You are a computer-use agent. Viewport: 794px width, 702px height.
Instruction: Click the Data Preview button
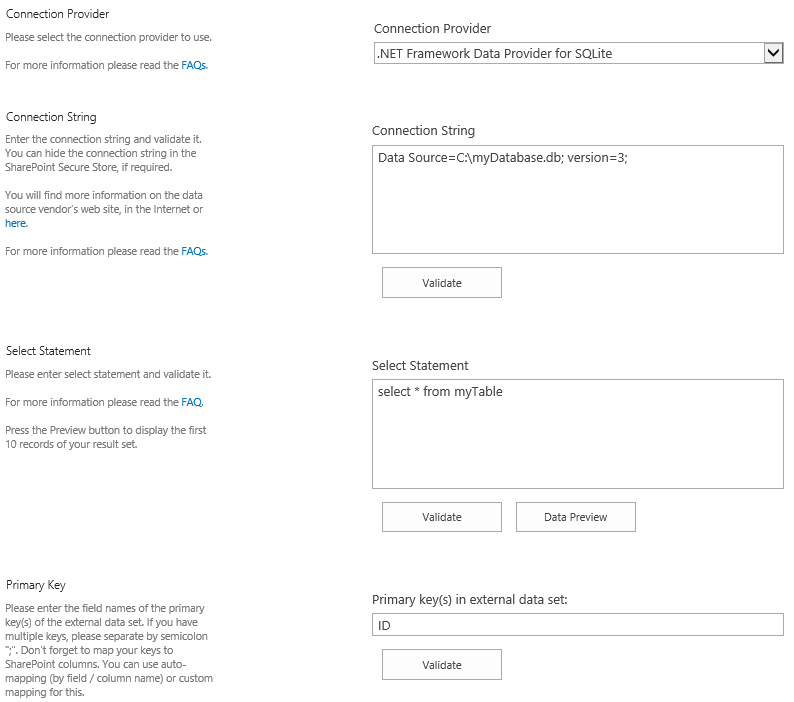tap(575, 517)
